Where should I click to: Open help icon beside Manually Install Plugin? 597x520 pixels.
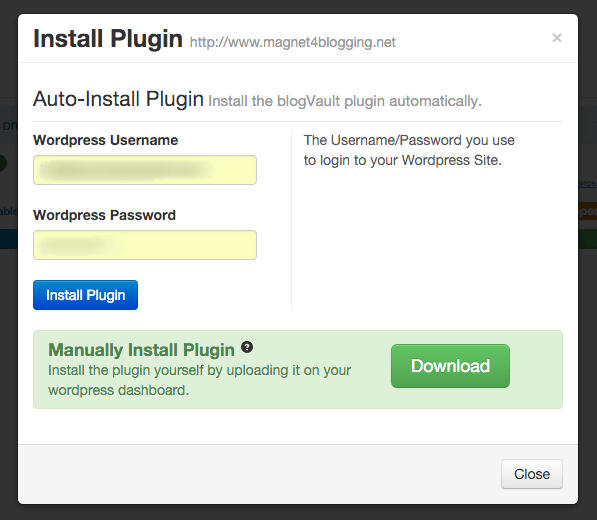tap(247, 347)
